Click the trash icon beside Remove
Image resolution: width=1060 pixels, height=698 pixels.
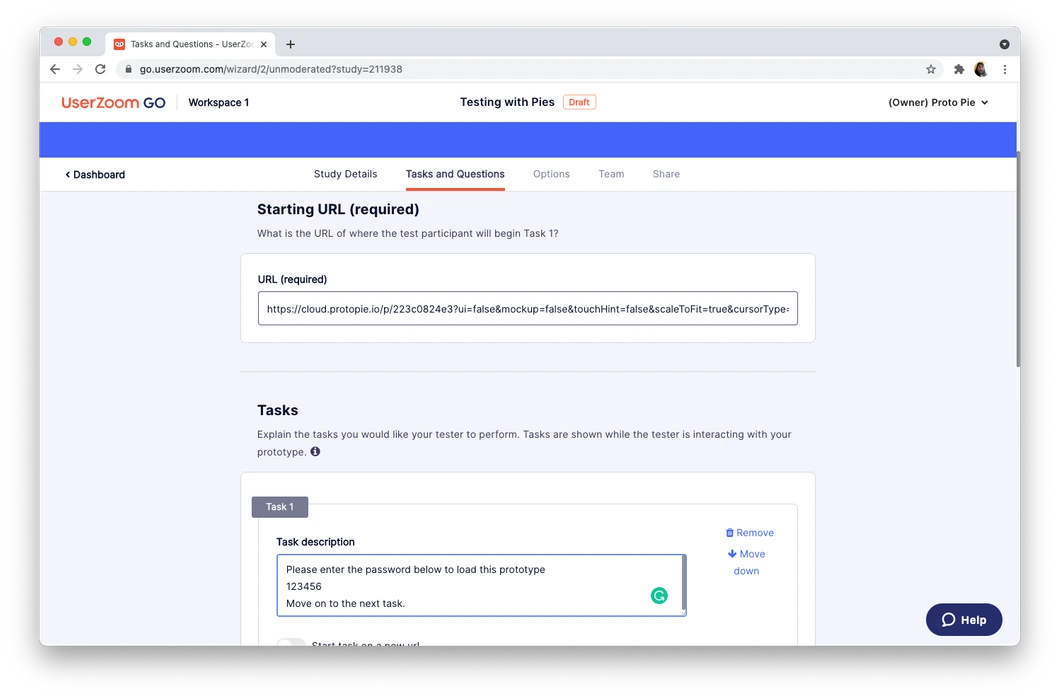coord(729,532)
